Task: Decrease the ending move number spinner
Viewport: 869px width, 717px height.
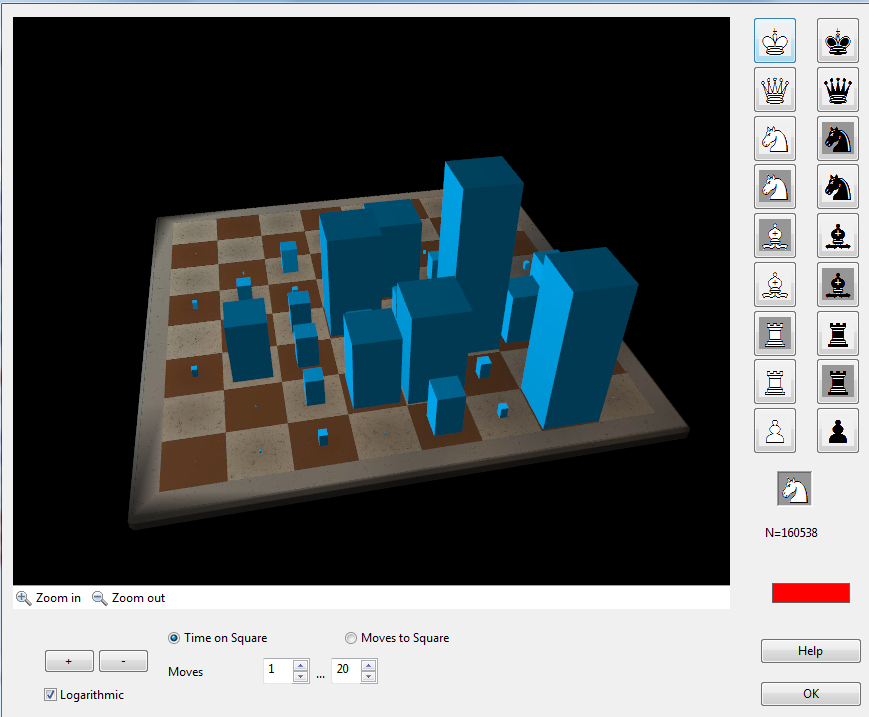Action: tap(369, 677)
